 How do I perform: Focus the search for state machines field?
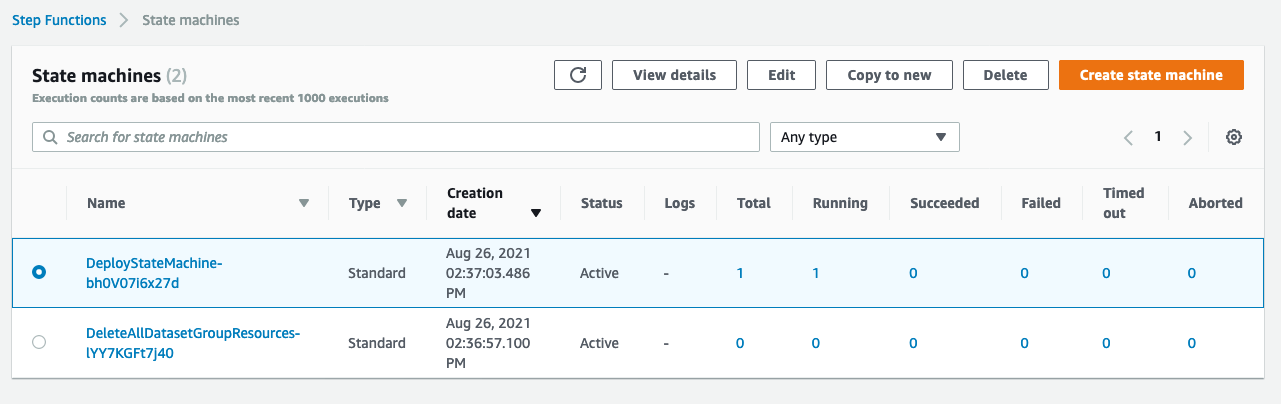click(x=396, y=137)
